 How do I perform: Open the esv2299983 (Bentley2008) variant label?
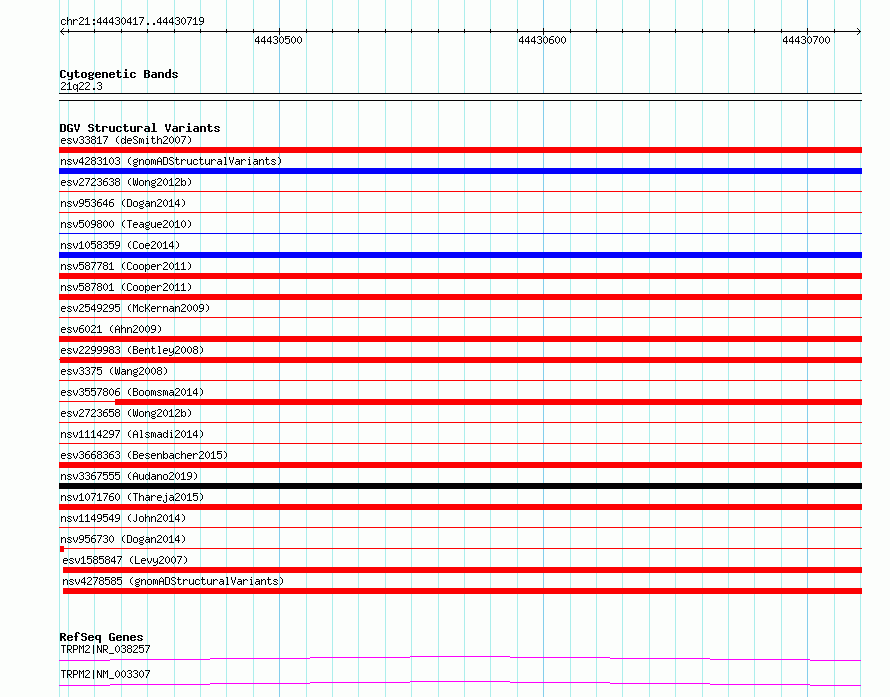pos(132,350)
